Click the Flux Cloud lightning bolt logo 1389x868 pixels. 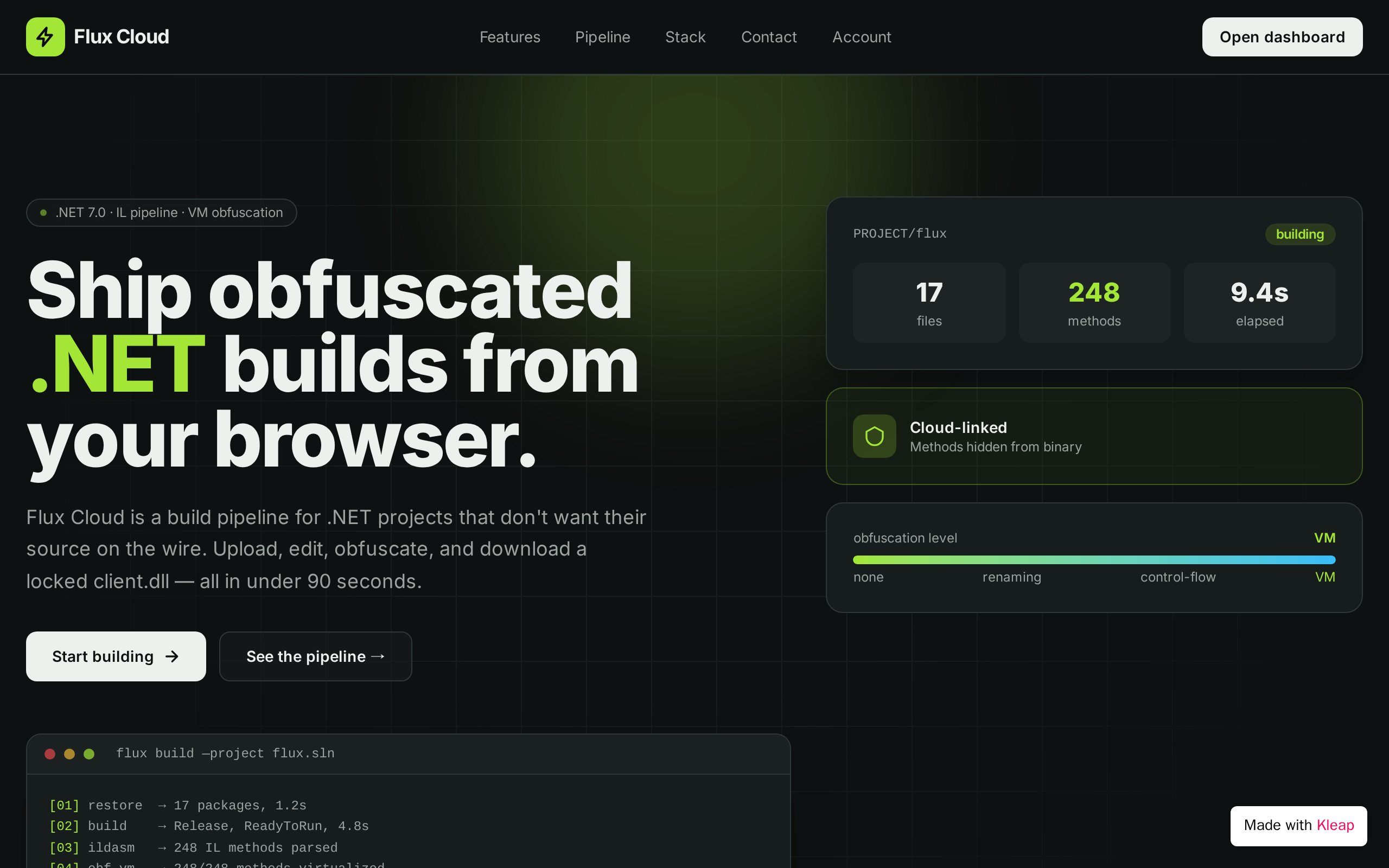[46, 37]
